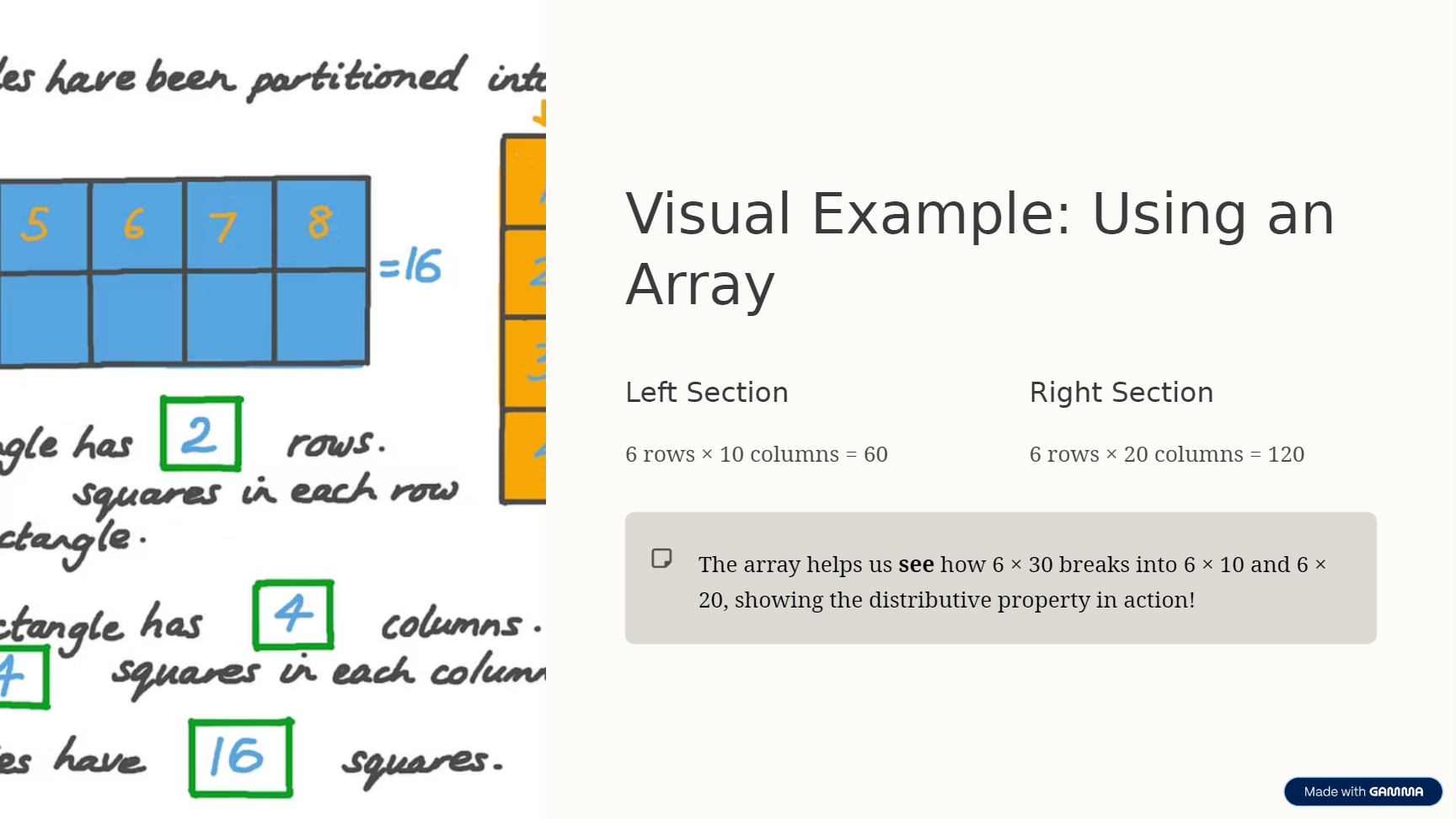This screenshot has width=1456, height=819.
Task: Click the bold word see in the callout
Action: (x=916, y=565)
